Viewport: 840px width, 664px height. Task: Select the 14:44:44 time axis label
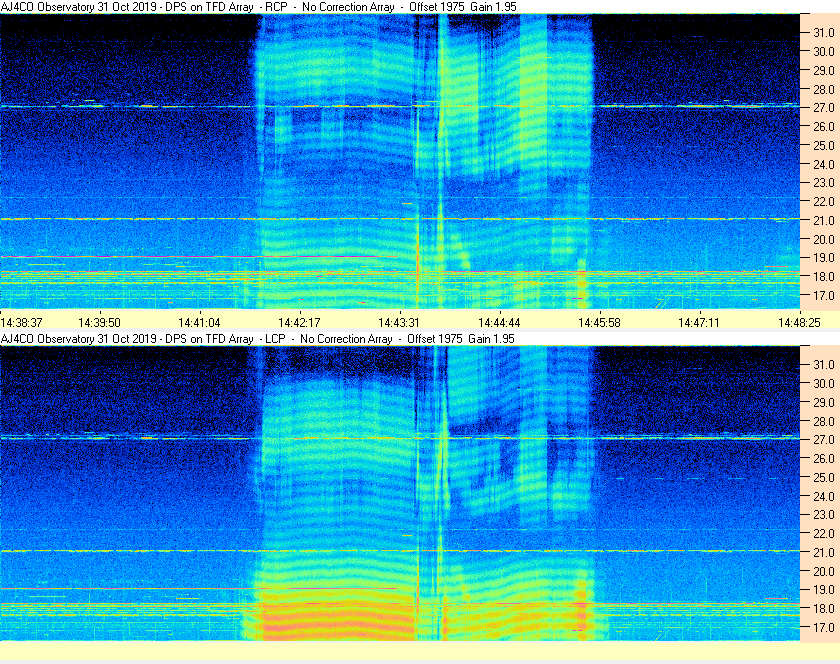tap(499, 323)
